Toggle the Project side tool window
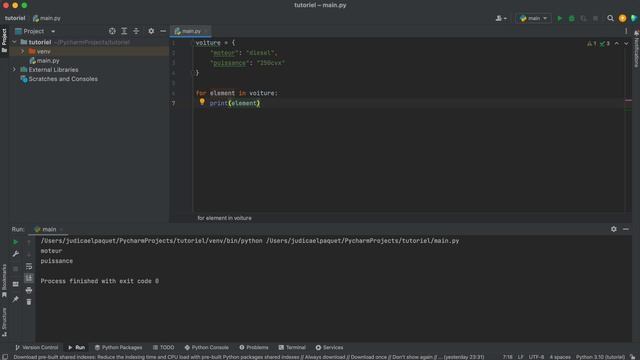The width and height of the screenshot is (640, 360). click(x=4, y=41)
